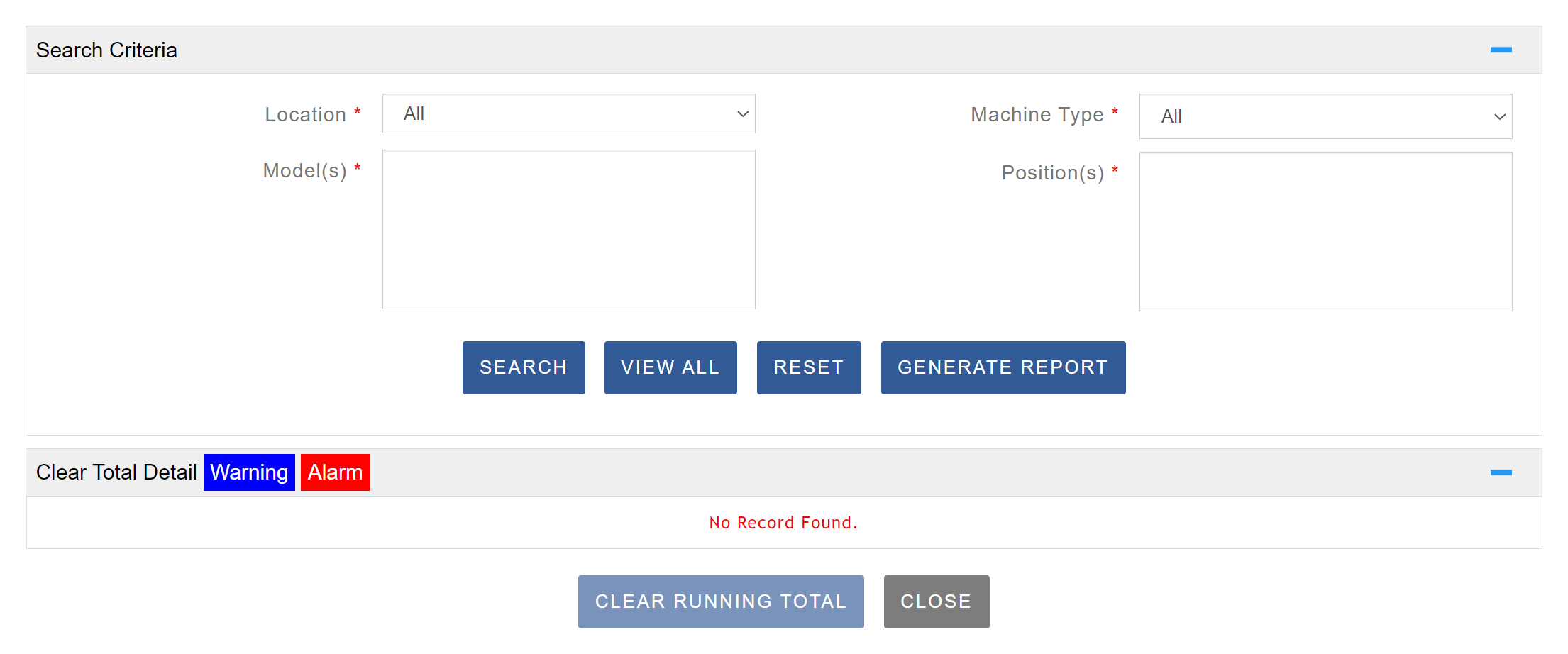Viewport: 1568px width, 654px height.
Task: Open the Location dropdown
Action: 568,113
